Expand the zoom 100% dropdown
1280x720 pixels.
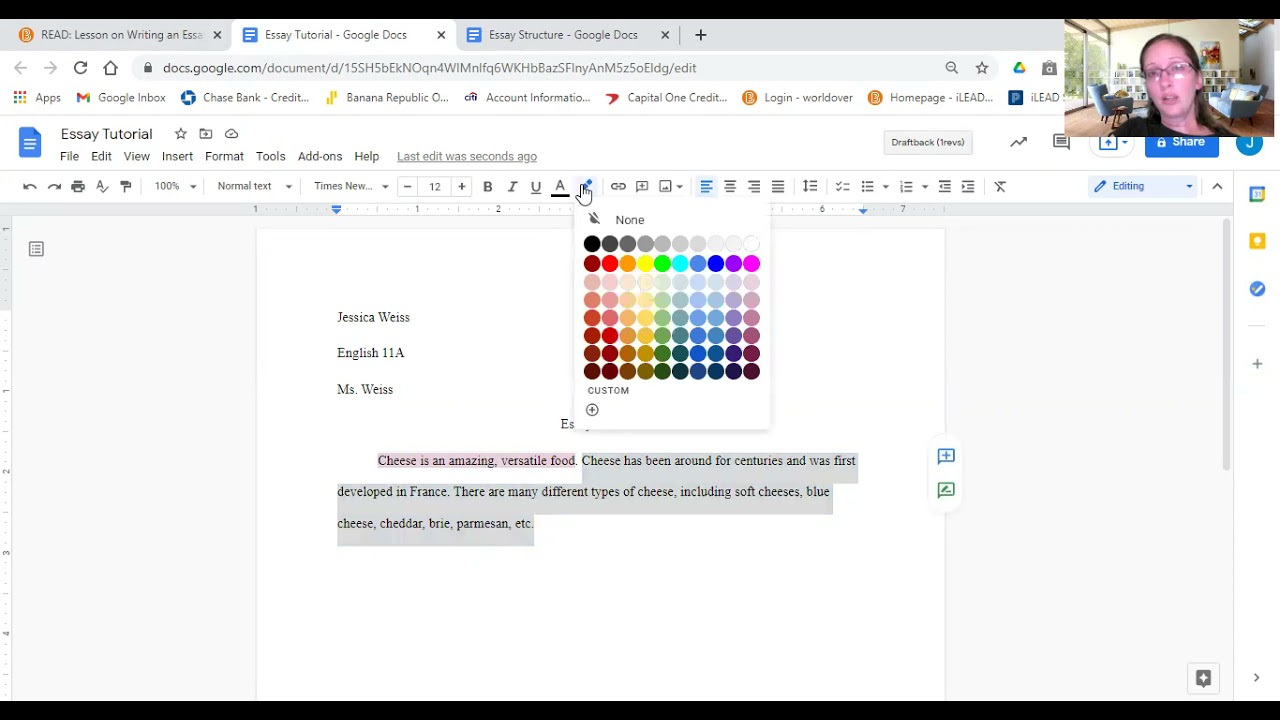(175, 187)
